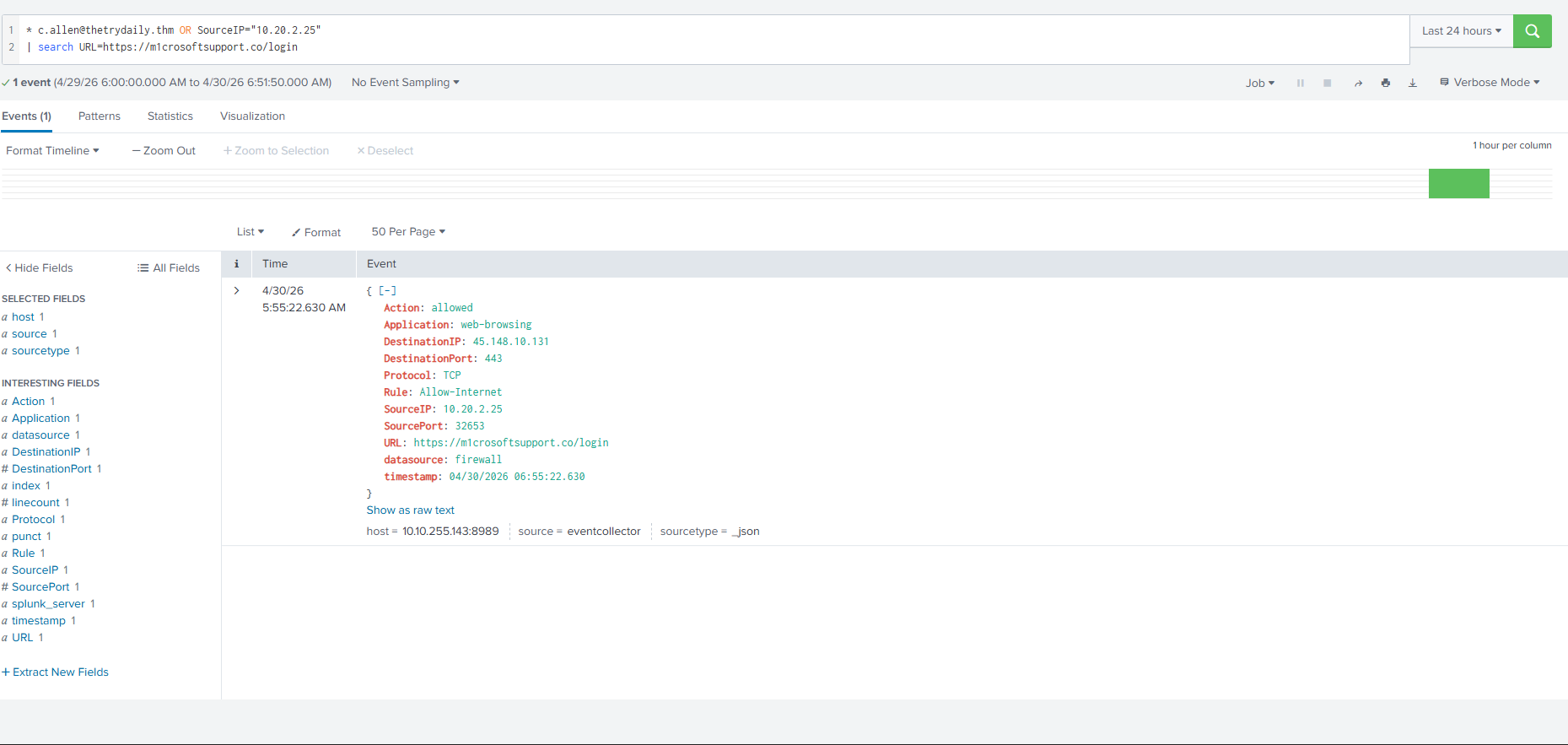This screenshot has width=1568, height=745.
Task: Print the search results
Action: pos(1386,83)
